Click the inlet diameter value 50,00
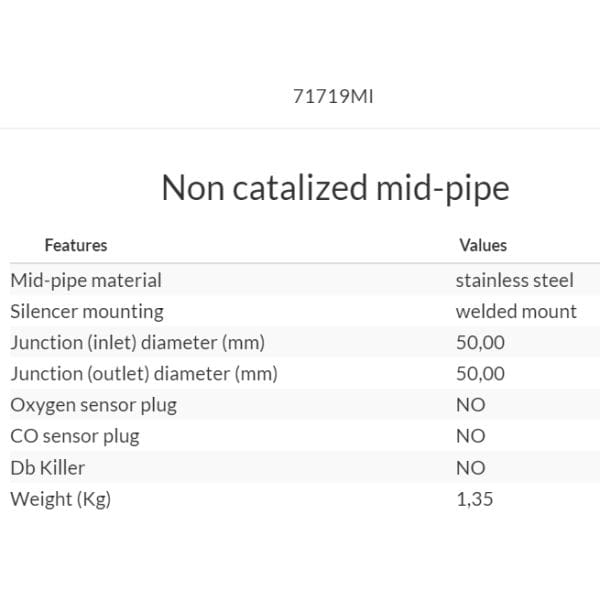 point(480,343)
